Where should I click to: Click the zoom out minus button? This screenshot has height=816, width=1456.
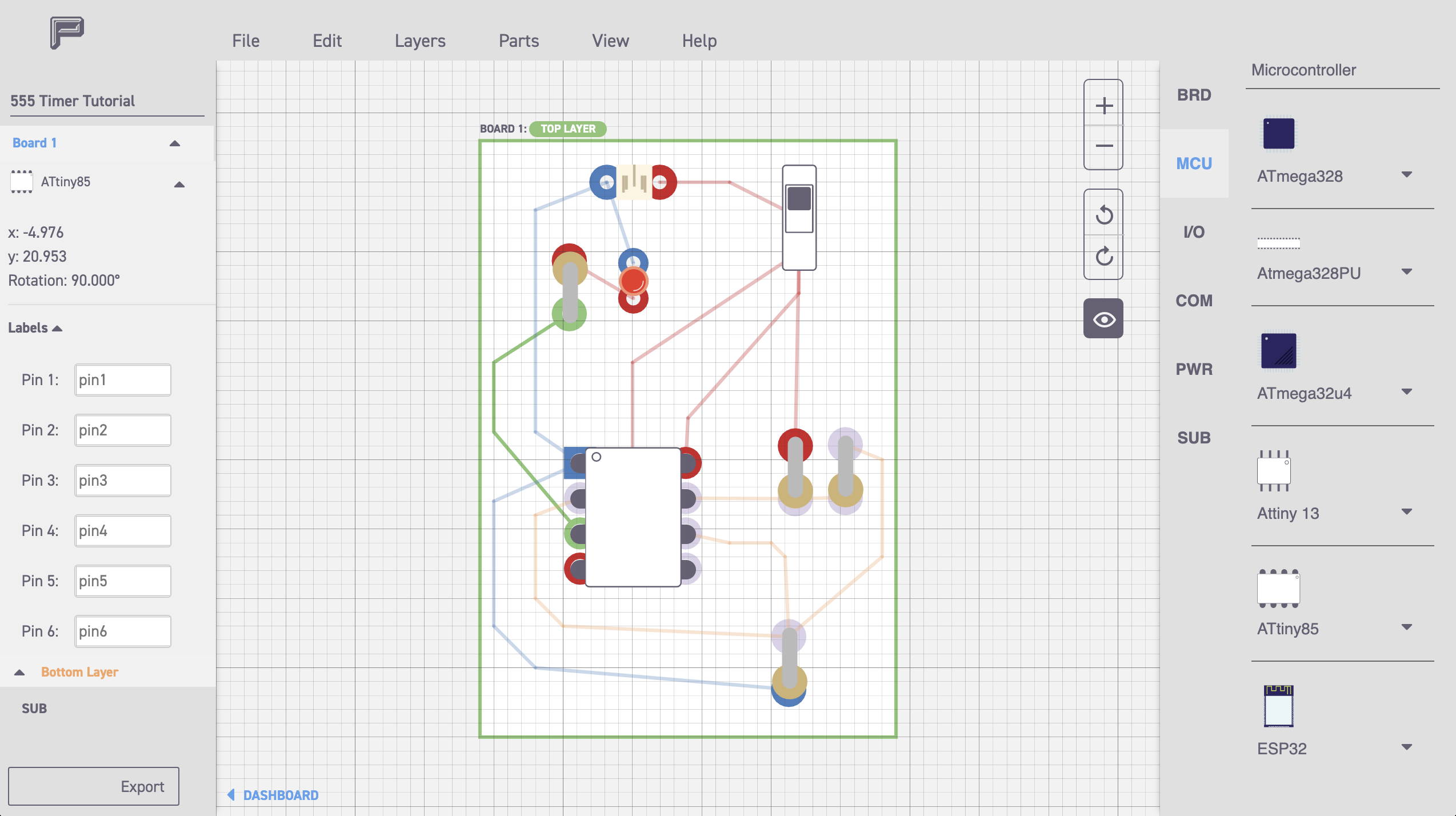click(x=1103, y=146)
